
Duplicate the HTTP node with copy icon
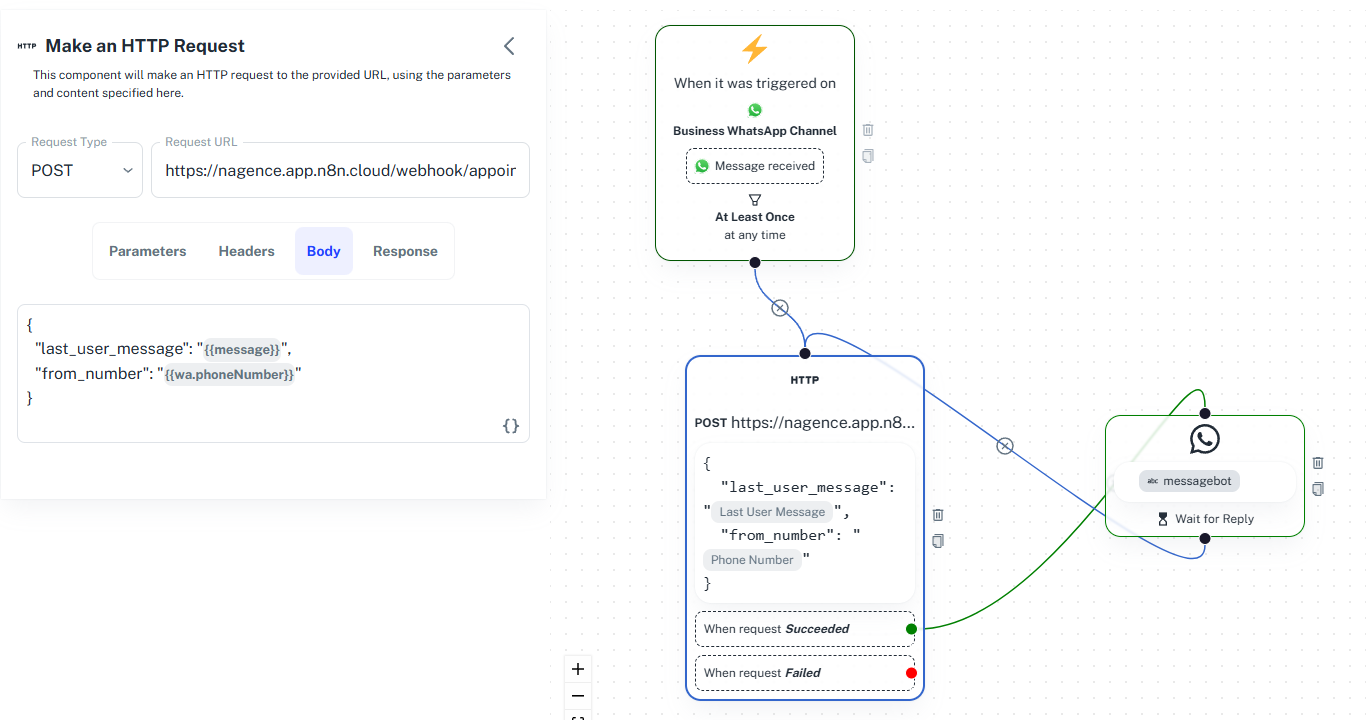(x=938, y=541)
